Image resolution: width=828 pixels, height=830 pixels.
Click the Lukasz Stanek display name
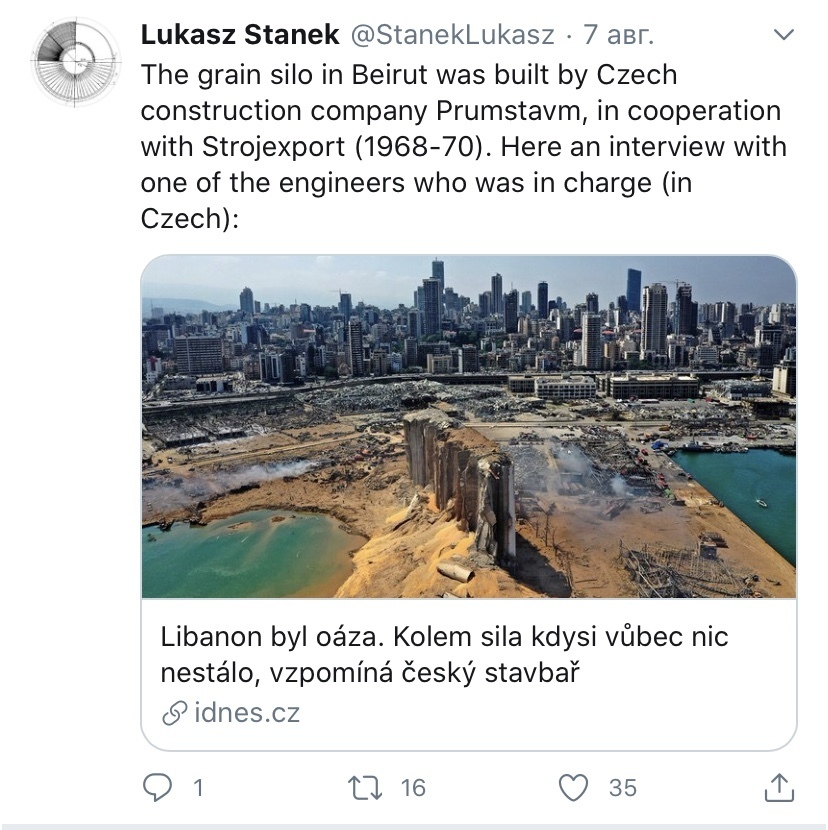[x=240, y=35]
